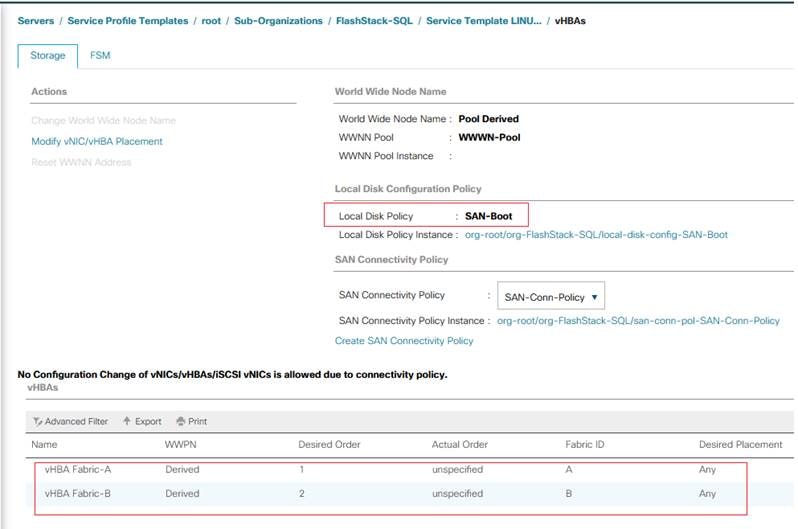Click Fabric ID B cell
Screen dimensions: 798x529
[569, 493]
